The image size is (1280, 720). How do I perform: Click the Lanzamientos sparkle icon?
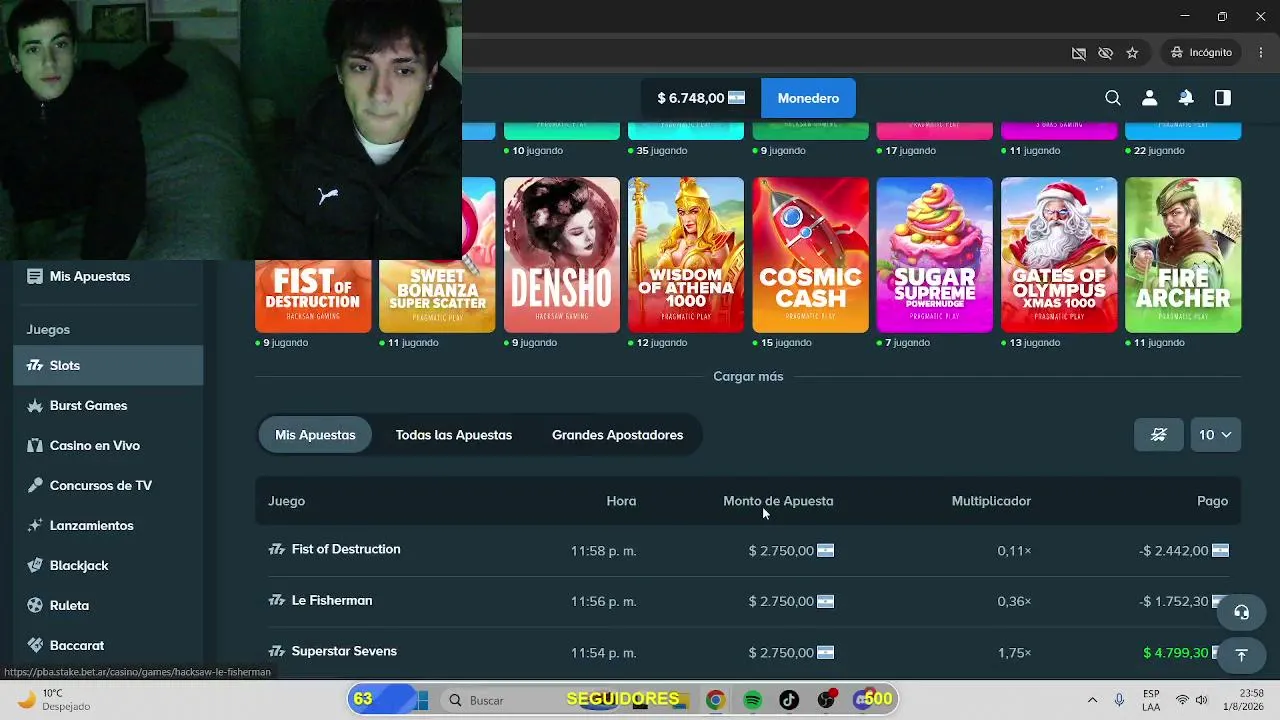[x=35, y=525]
